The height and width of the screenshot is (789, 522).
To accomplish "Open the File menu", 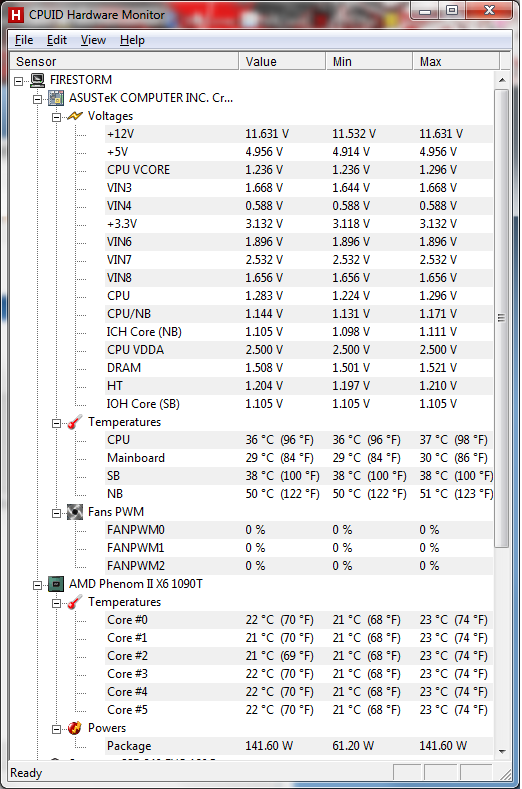I will (24, 40).
